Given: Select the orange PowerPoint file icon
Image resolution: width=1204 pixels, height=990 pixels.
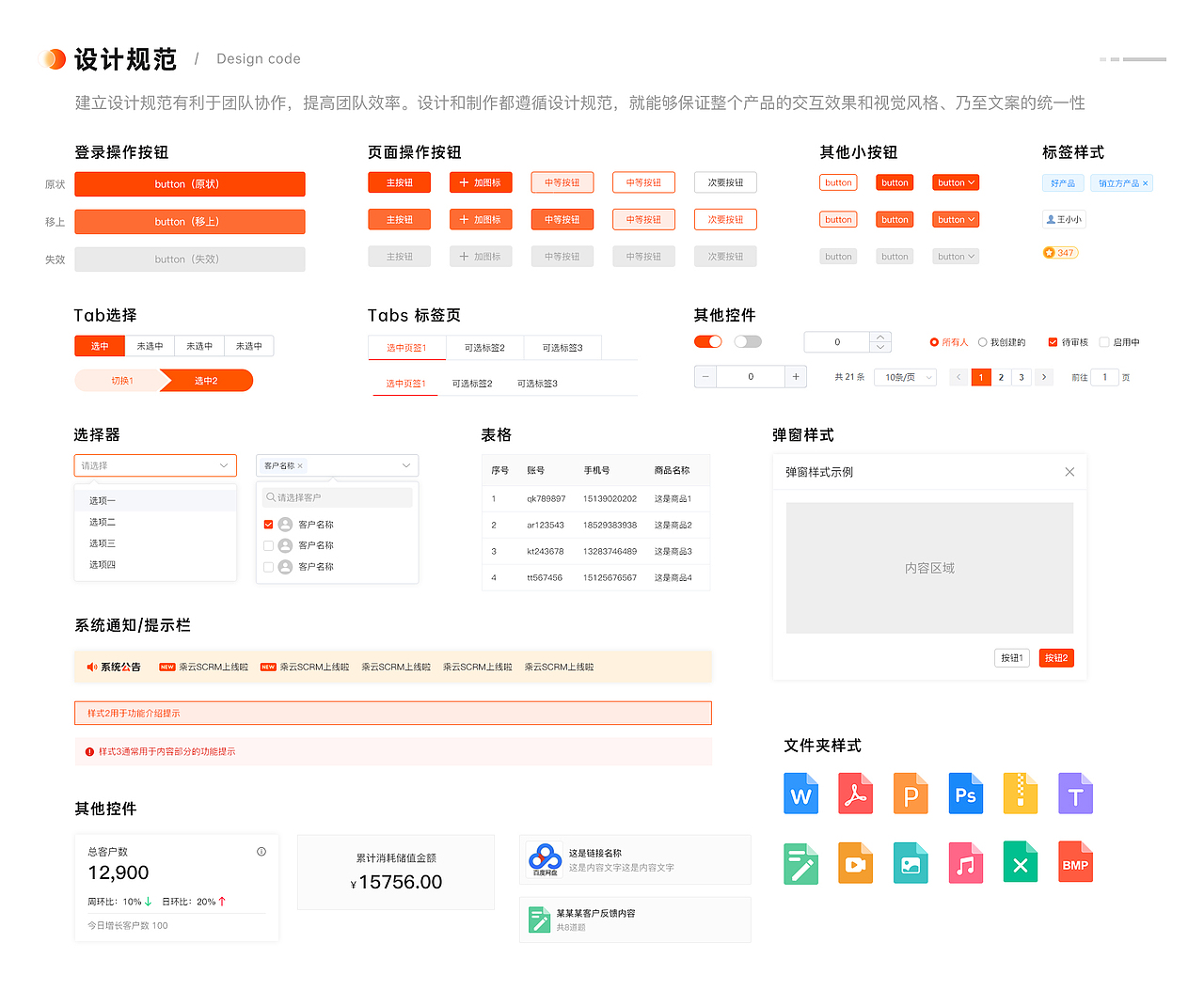Looking at the screenshot, I should point(911,793).
